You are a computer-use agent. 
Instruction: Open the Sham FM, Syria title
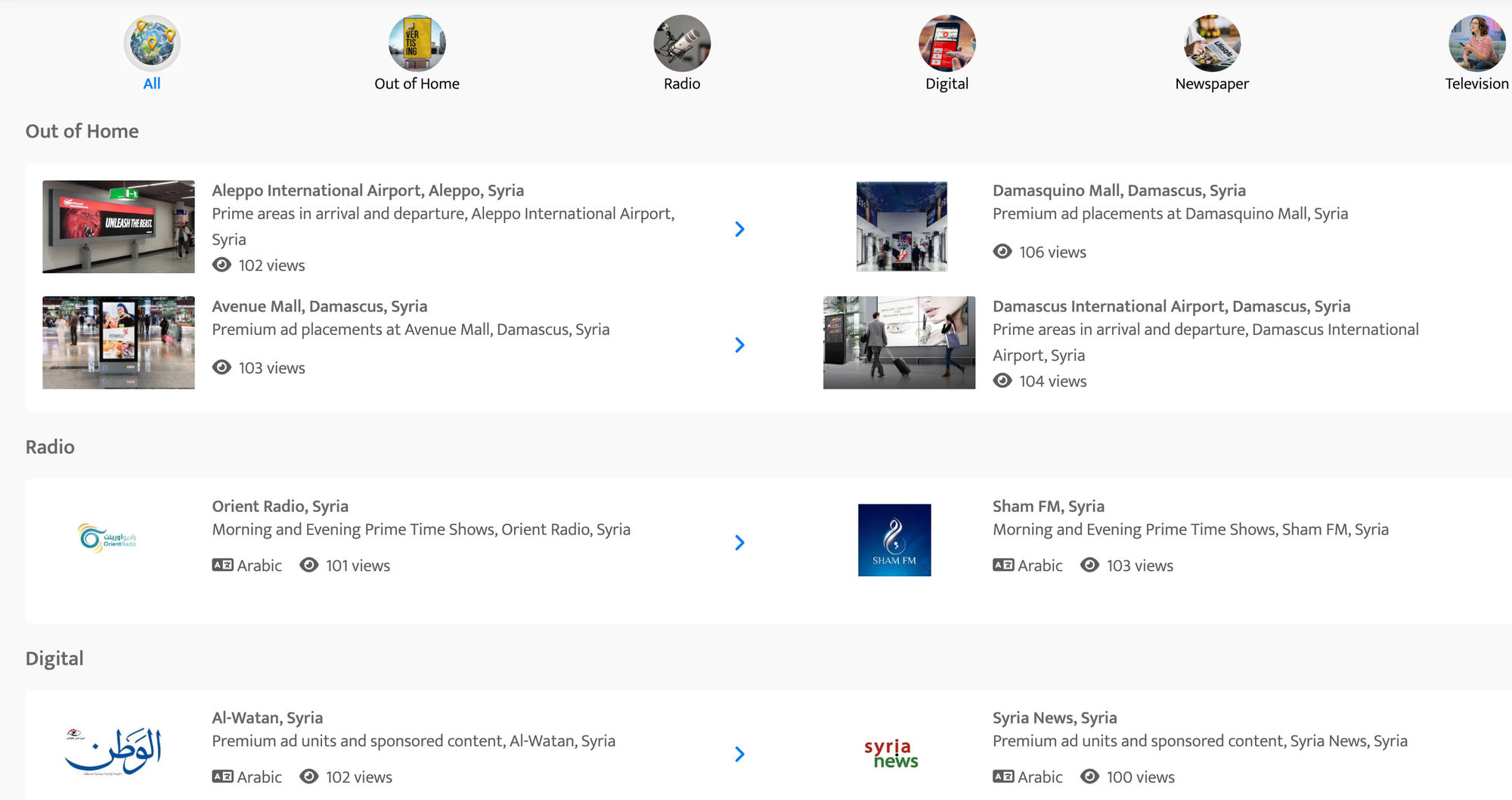1048,506
